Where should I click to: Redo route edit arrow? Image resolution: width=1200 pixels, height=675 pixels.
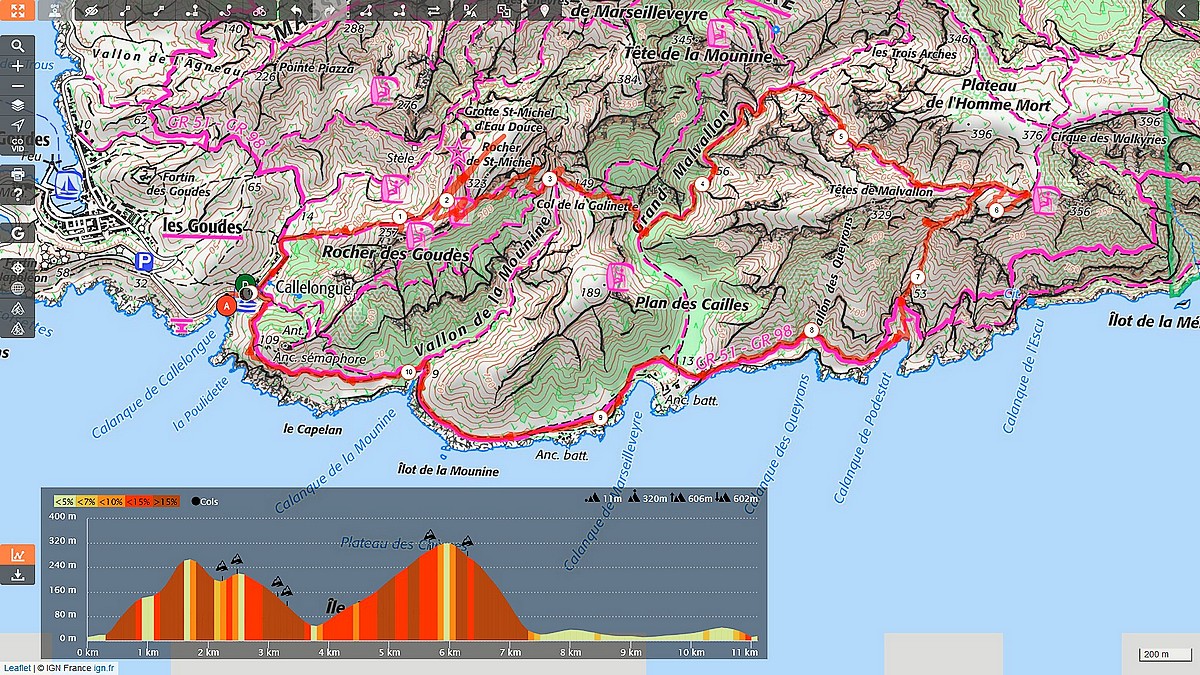(330, 10)
